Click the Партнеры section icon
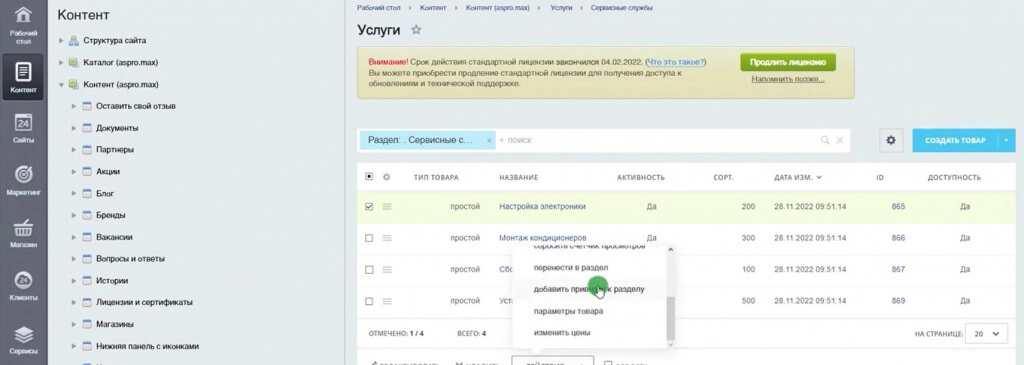1024x365 pixels. (x=87, y=150)
